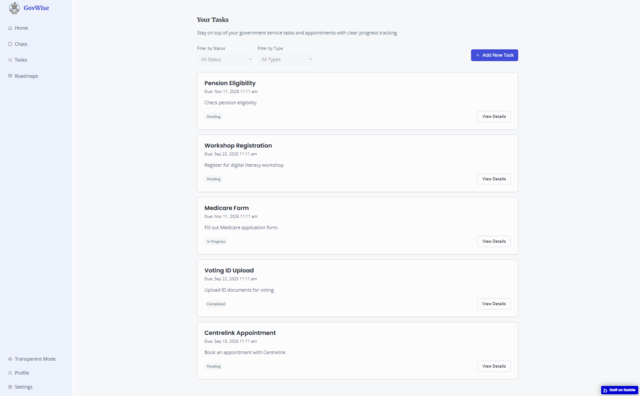Image resolution: width=640 pixels, height=396 pixels.
Task: Expand the Filter by Type dropdown
Action: coord(286,60)
